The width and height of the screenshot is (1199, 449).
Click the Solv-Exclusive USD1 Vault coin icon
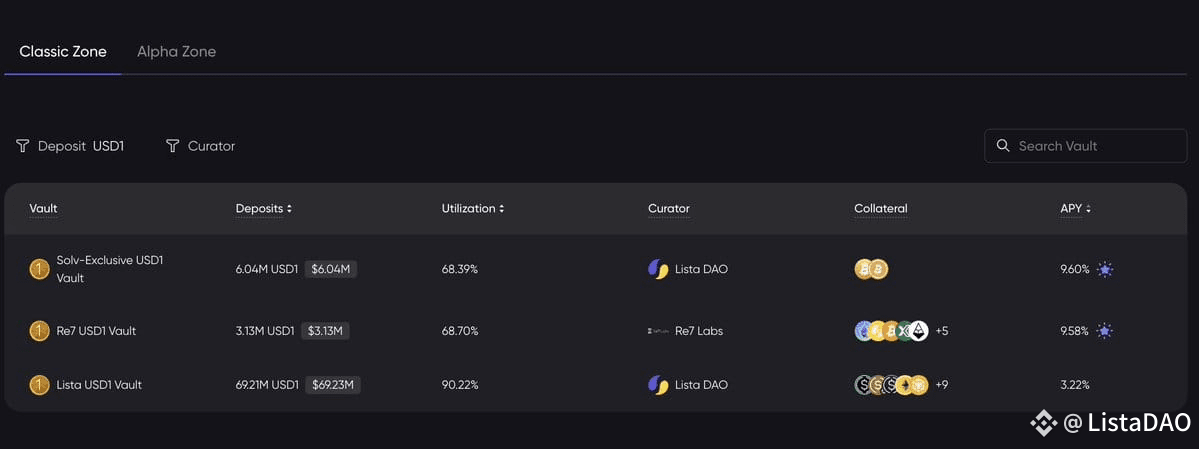click(39, 269)
